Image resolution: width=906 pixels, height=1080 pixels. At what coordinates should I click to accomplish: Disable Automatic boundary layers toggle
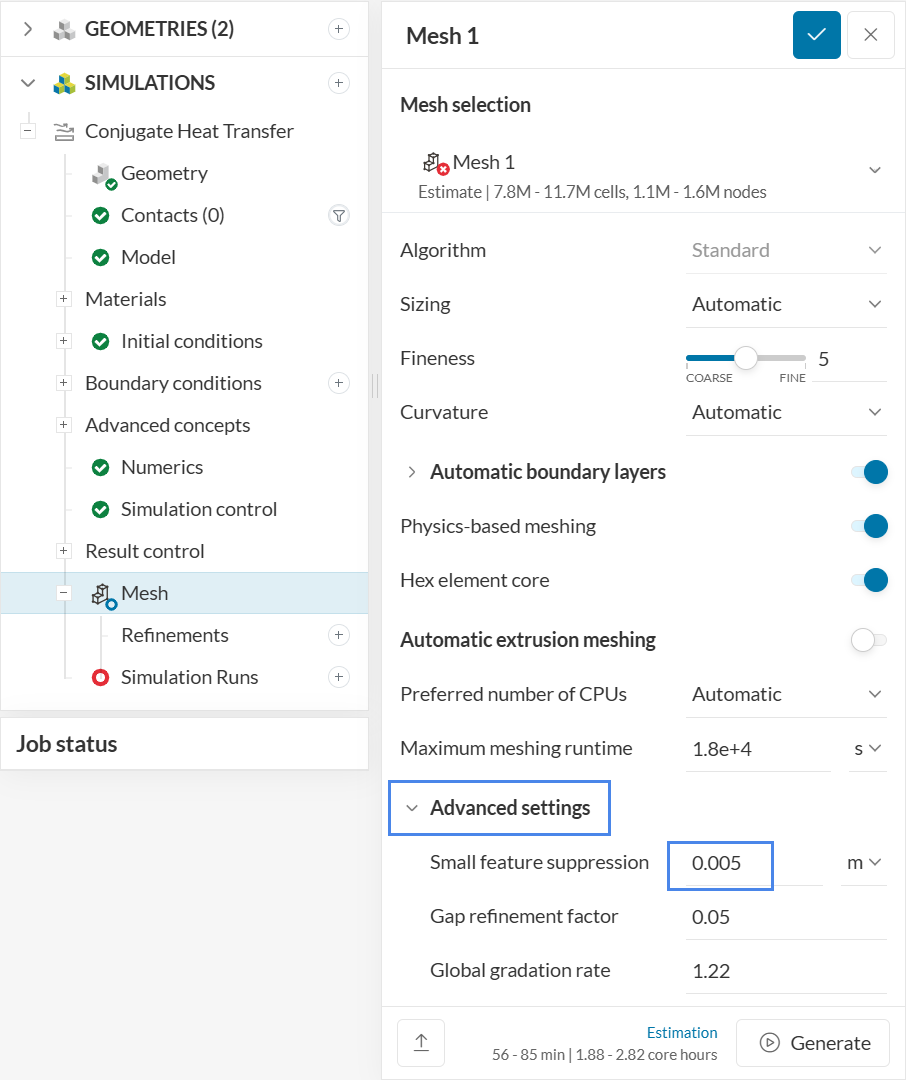869,472
